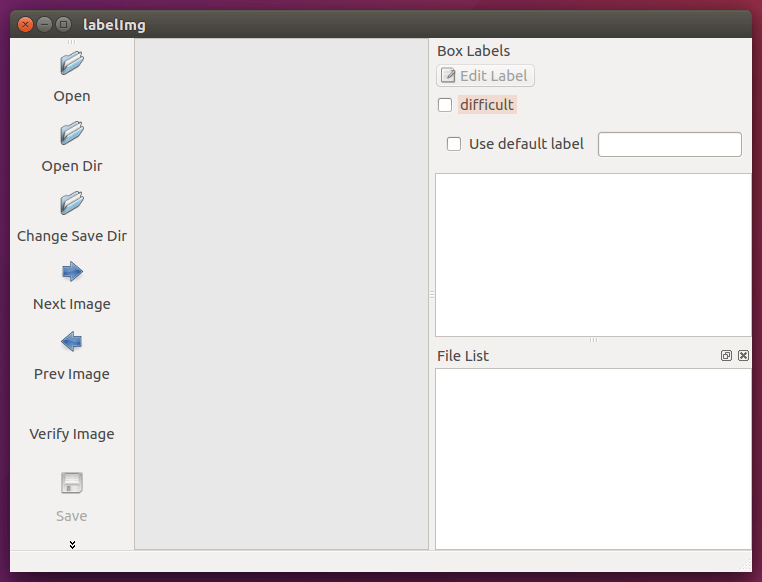Enable the Use default label checkbox
Viewport: 762px width, 582px height.
(x=454, y=144)
